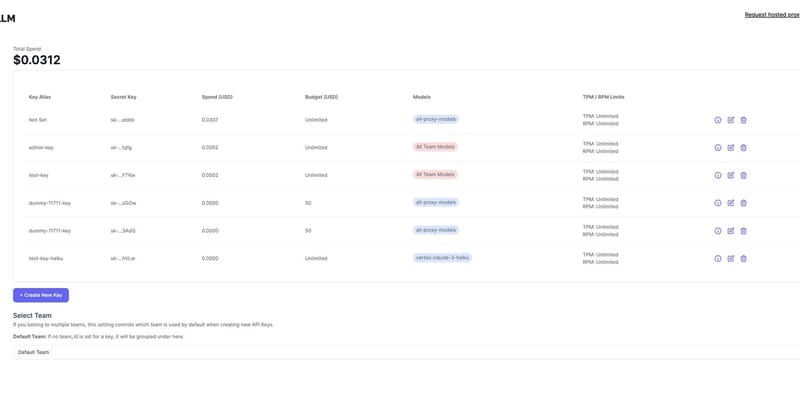This screenshot has height=400, width=800.
Task: Open info for test-key-haiku
Action: coord(717,259)
